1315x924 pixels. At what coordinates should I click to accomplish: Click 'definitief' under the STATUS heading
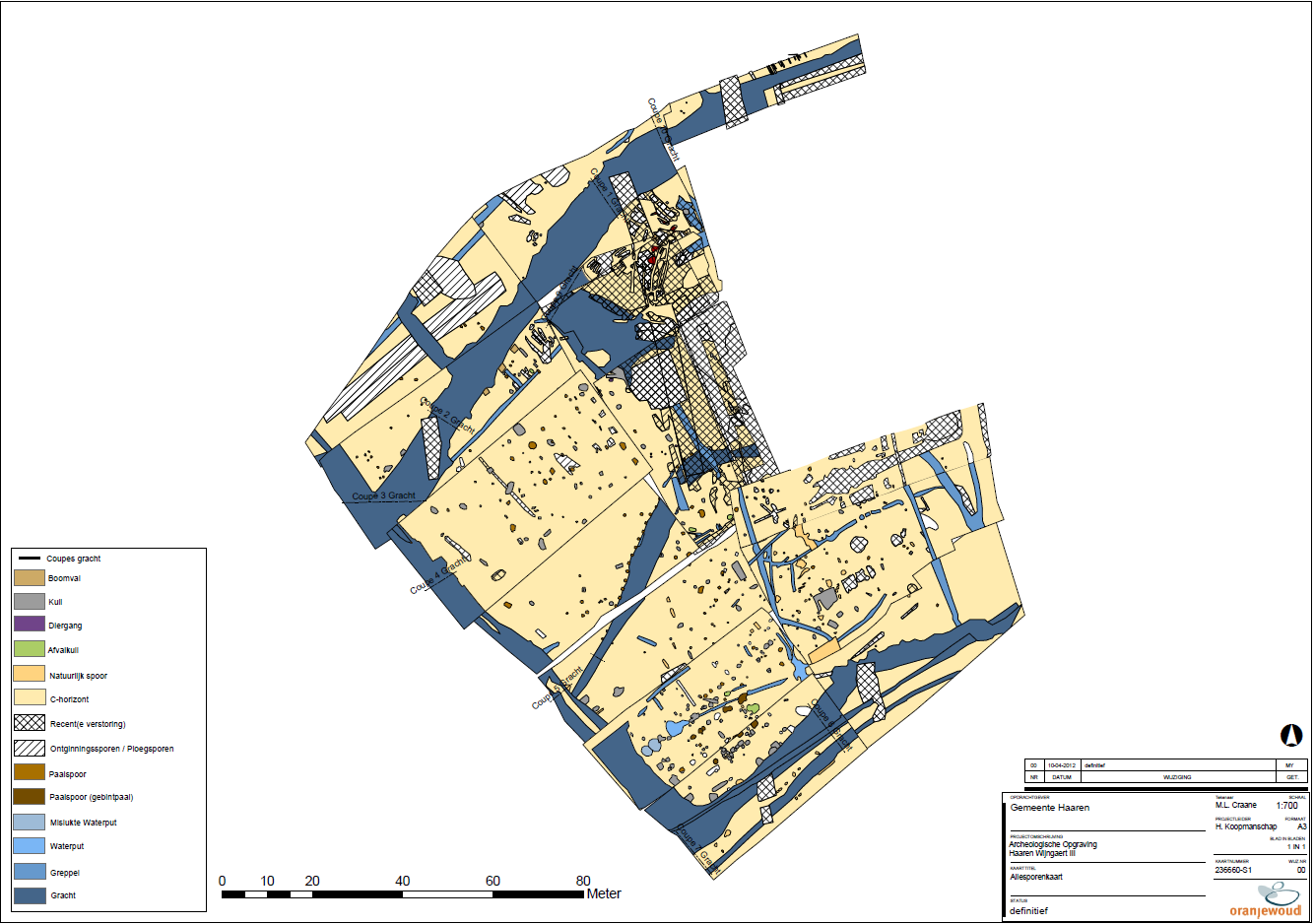[1028, 911]
